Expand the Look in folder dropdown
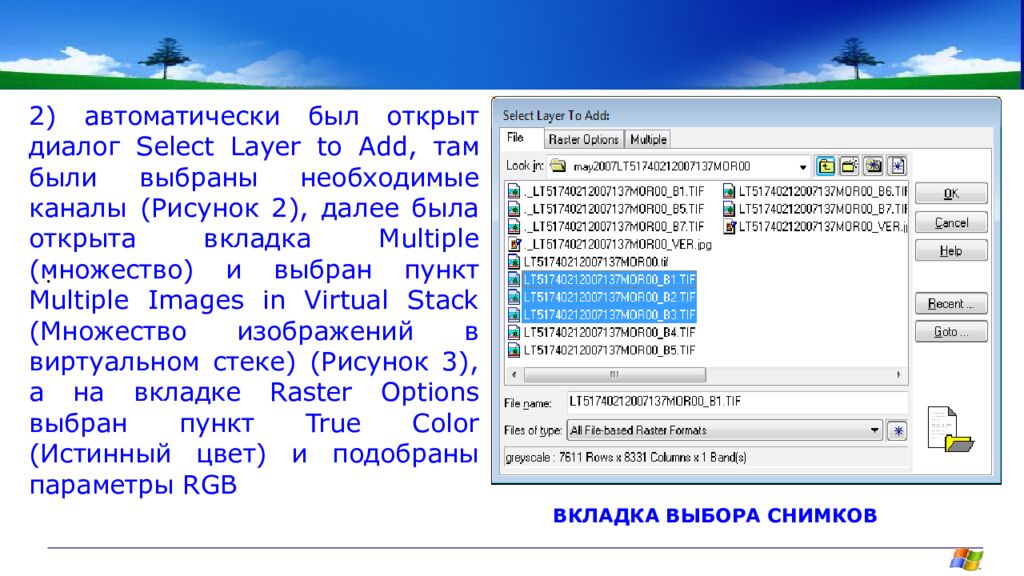This screenshot has width=1024, height=576. [x=804, y=166]
